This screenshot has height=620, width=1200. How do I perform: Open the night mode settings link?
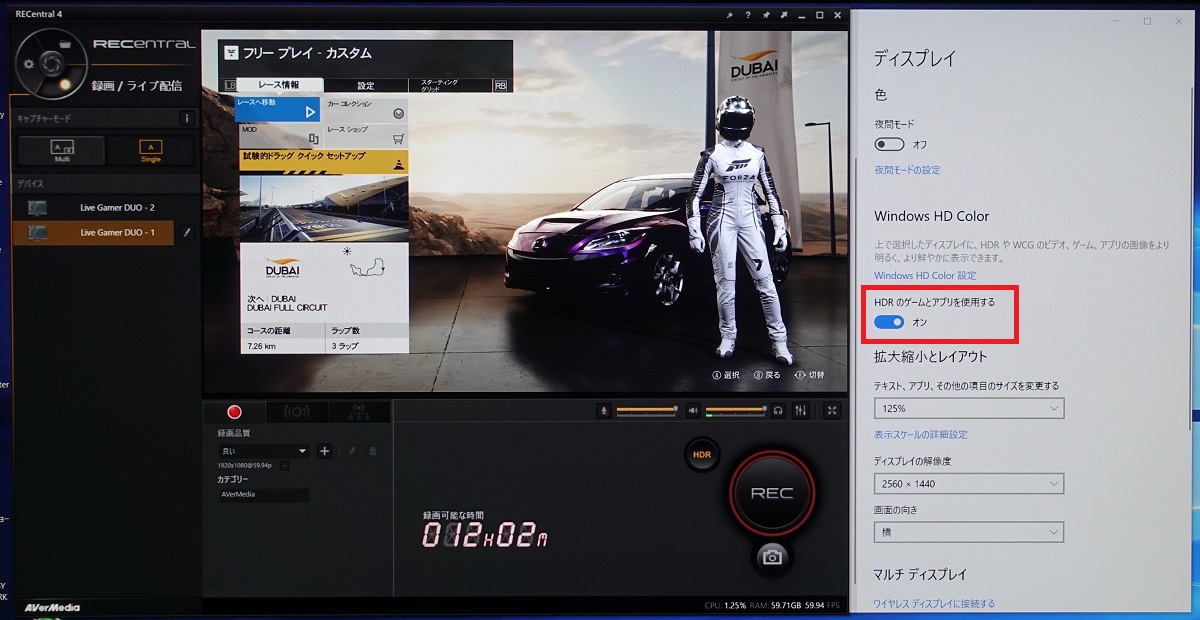(907, 170)
